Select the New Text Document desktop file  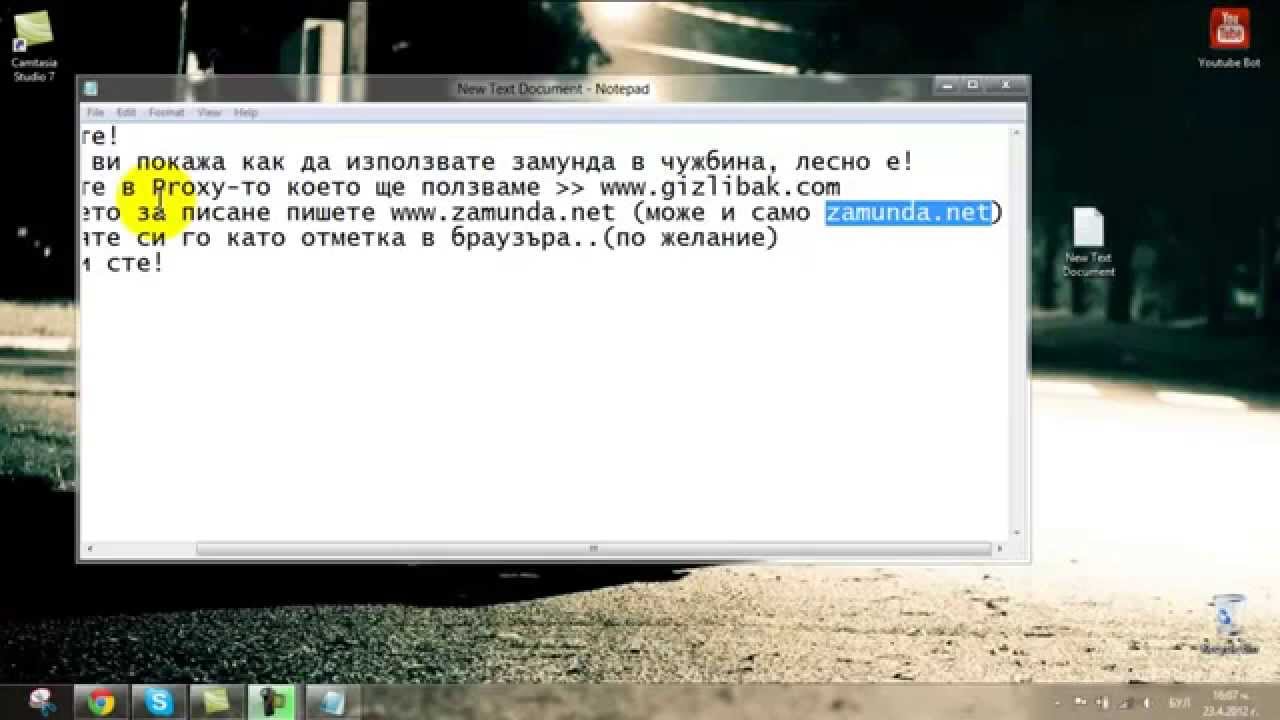(x=1088, y=243)
